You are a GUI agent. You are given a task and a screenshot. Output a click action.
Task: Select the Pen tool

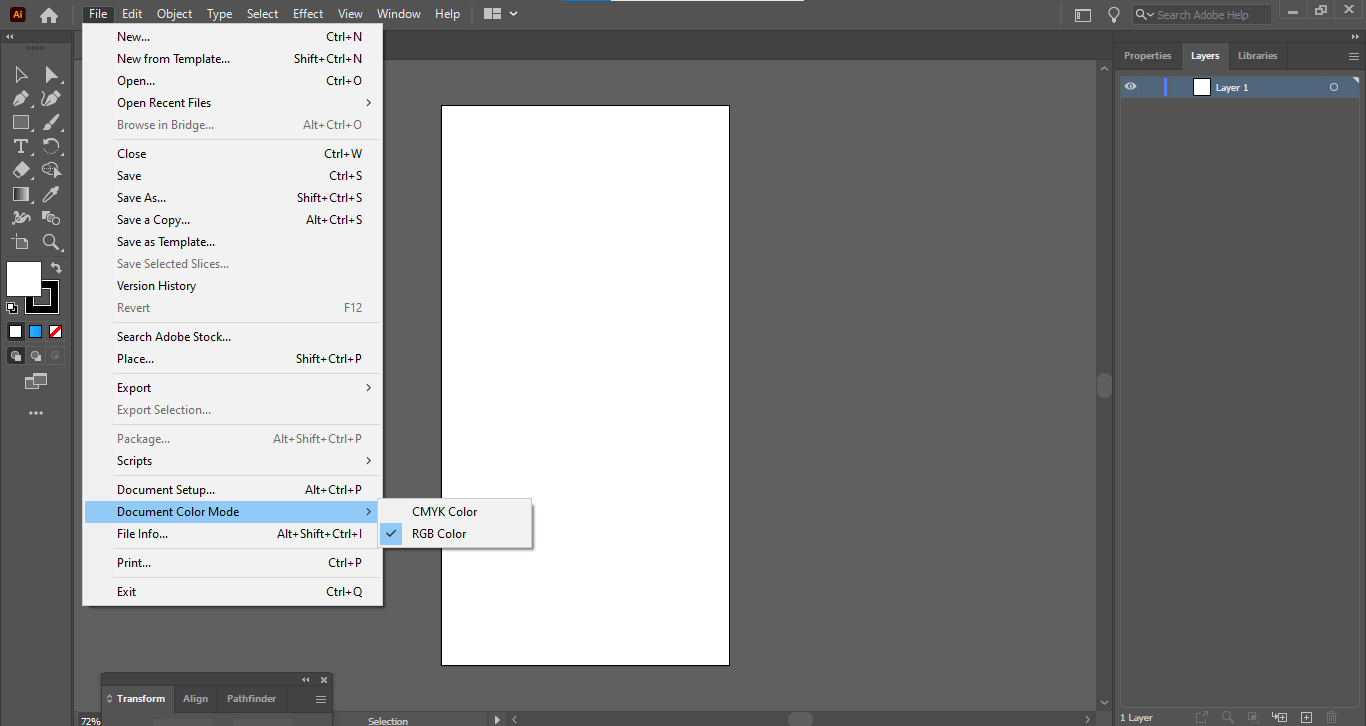20,98
